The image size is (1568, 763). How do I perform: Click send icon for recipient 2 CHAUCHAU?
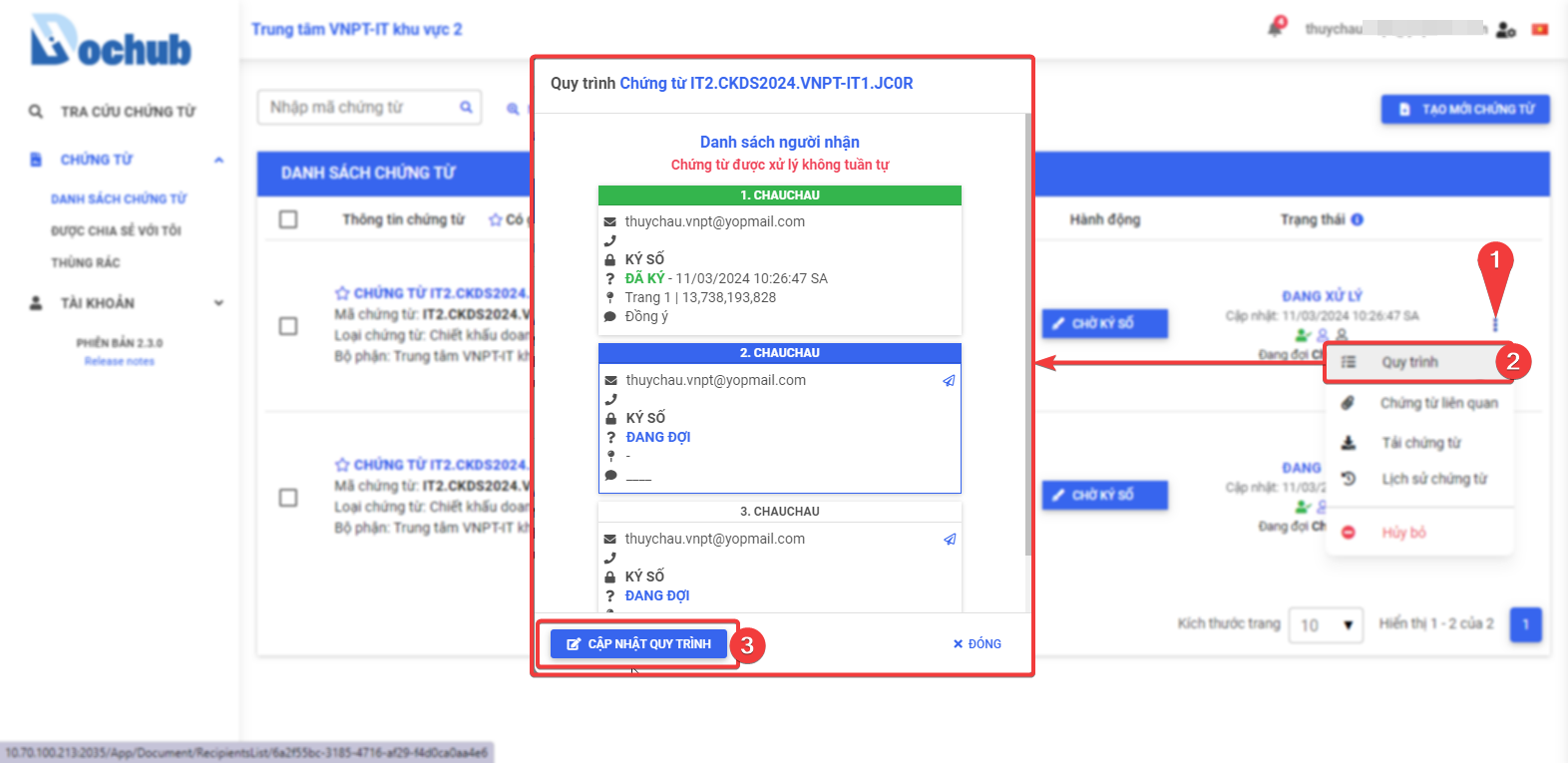coord(949,381)
